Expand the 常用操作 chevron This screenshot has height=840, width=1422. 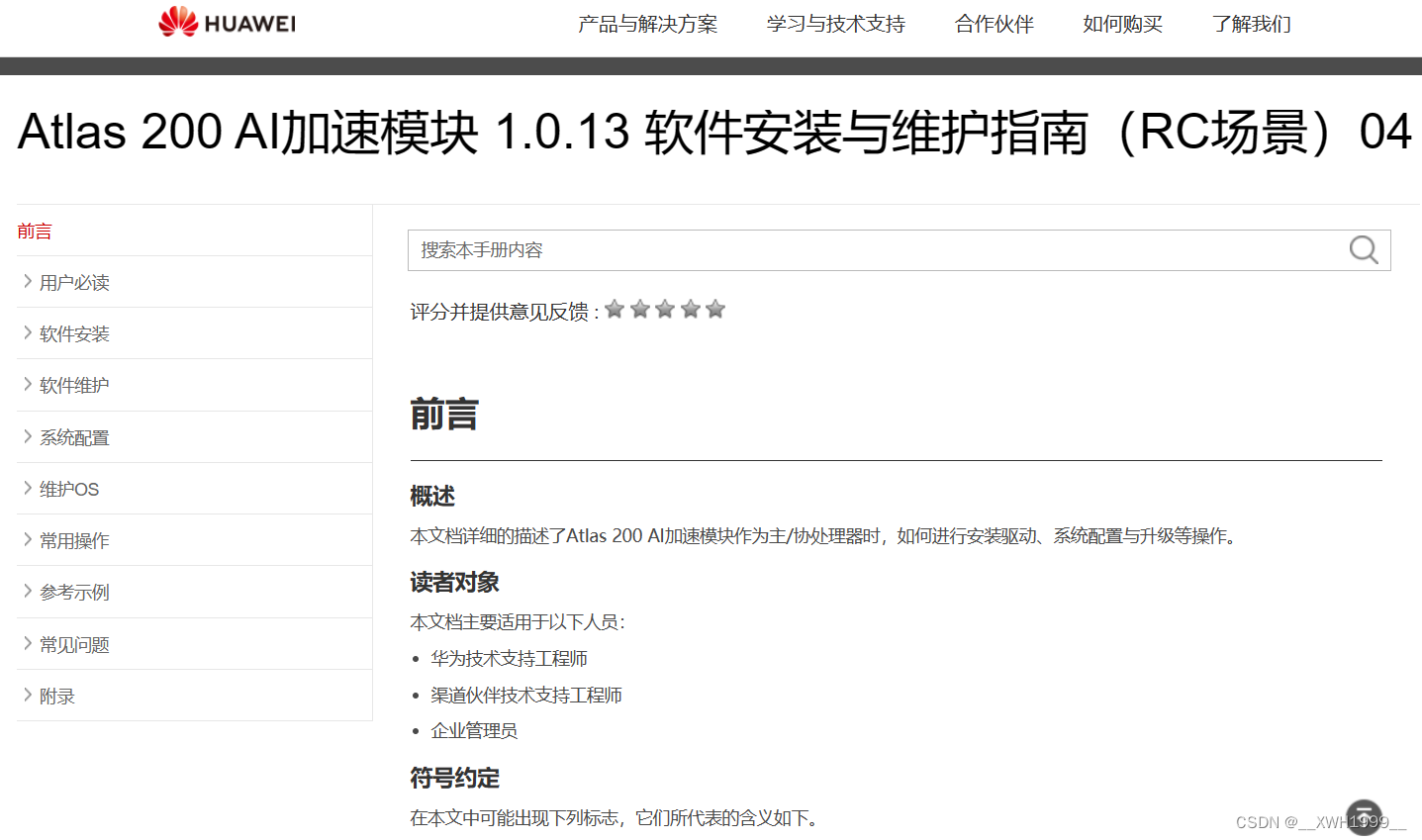(x=28, y=539)
